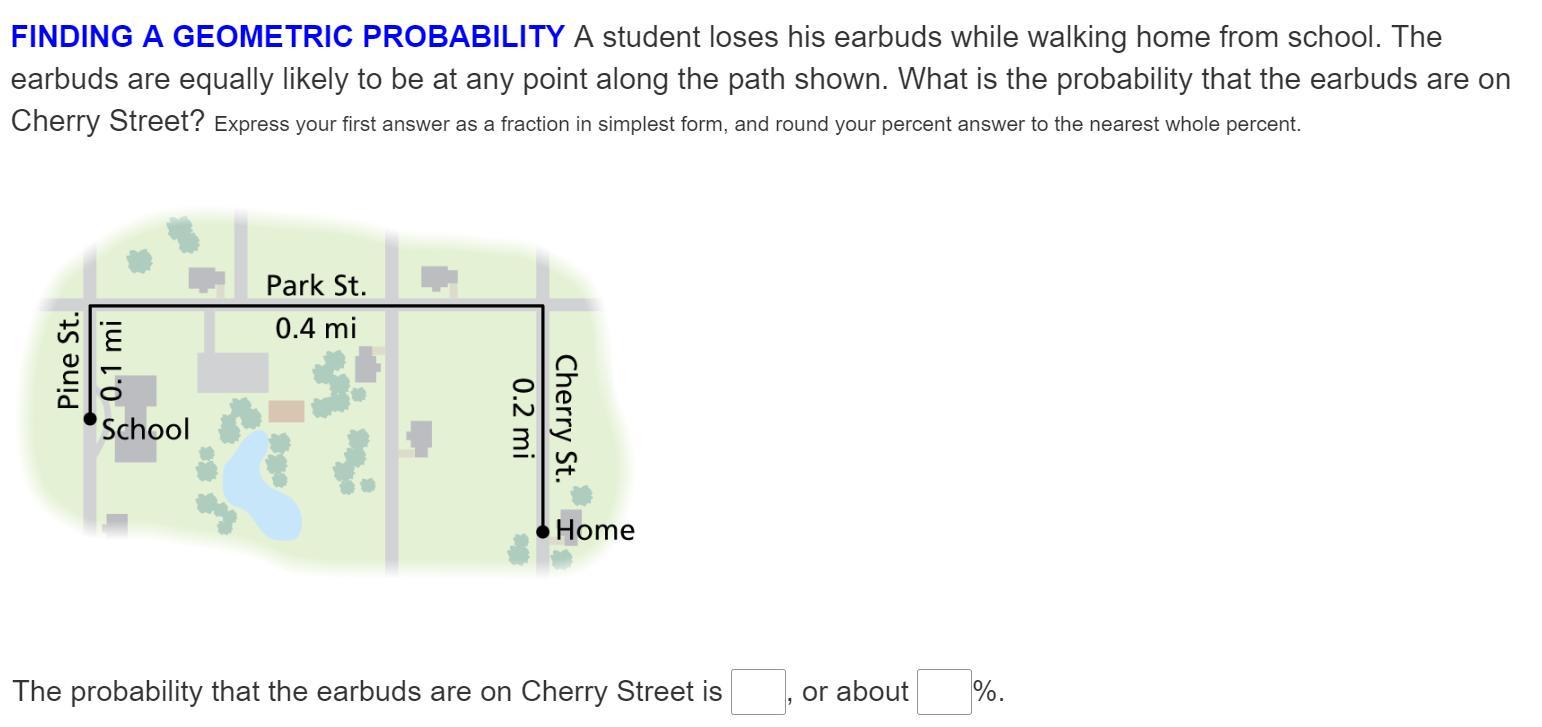
Task: Click the large gray building below Park St.
Action: (232, 372)
